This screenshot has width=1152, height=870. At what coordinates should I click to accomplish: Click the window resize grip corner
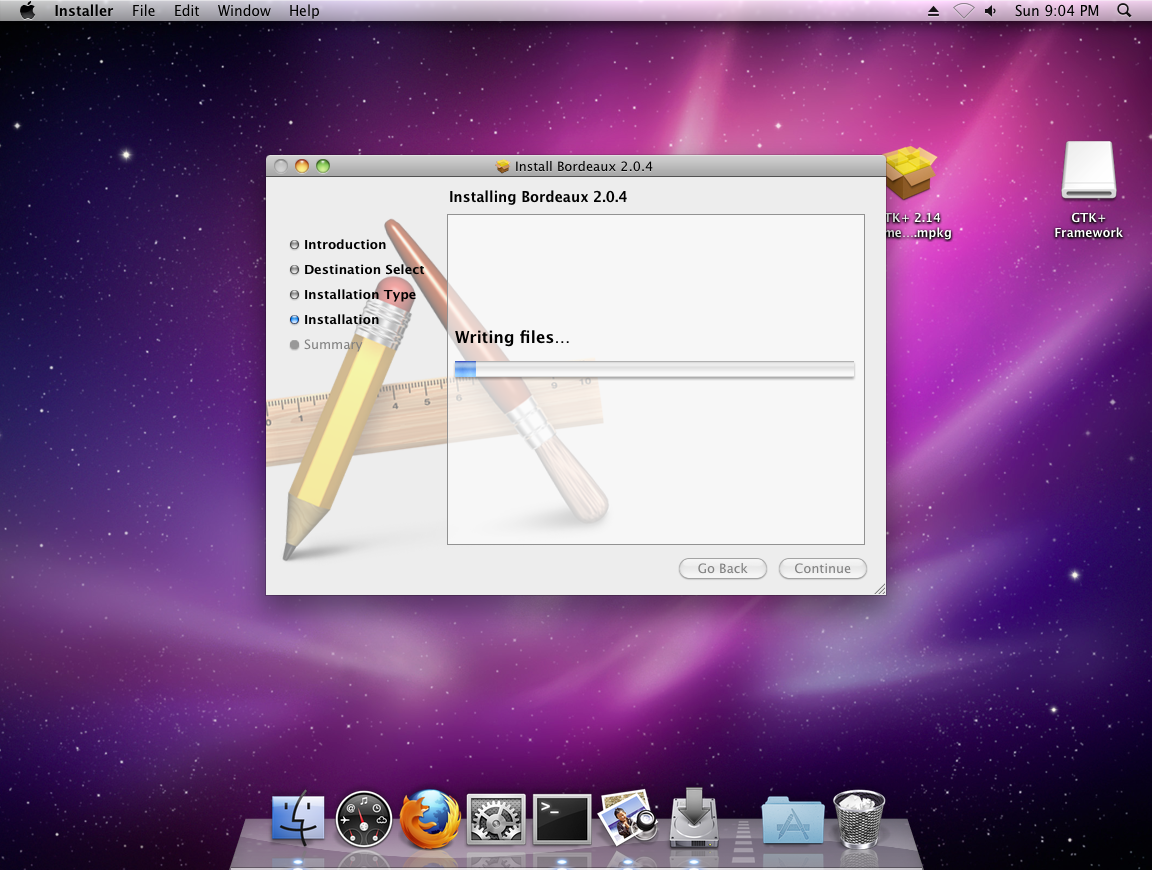[x=879, y=589]
